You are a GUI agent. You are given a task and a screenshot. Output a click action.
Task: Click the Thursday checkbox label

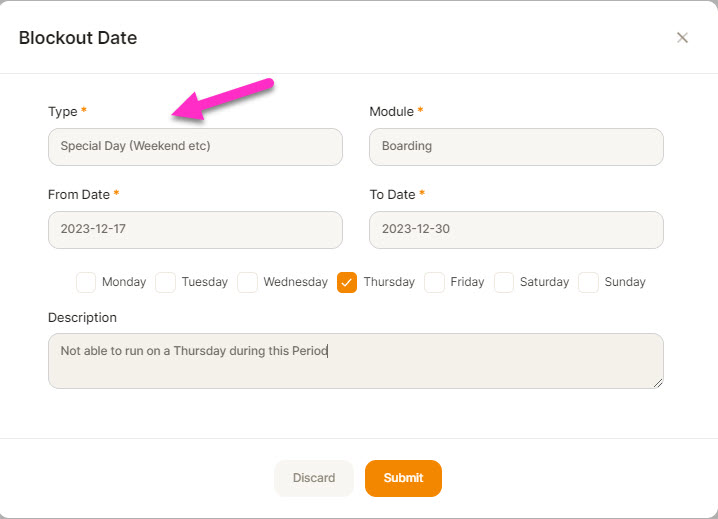[x=389, y=282]
